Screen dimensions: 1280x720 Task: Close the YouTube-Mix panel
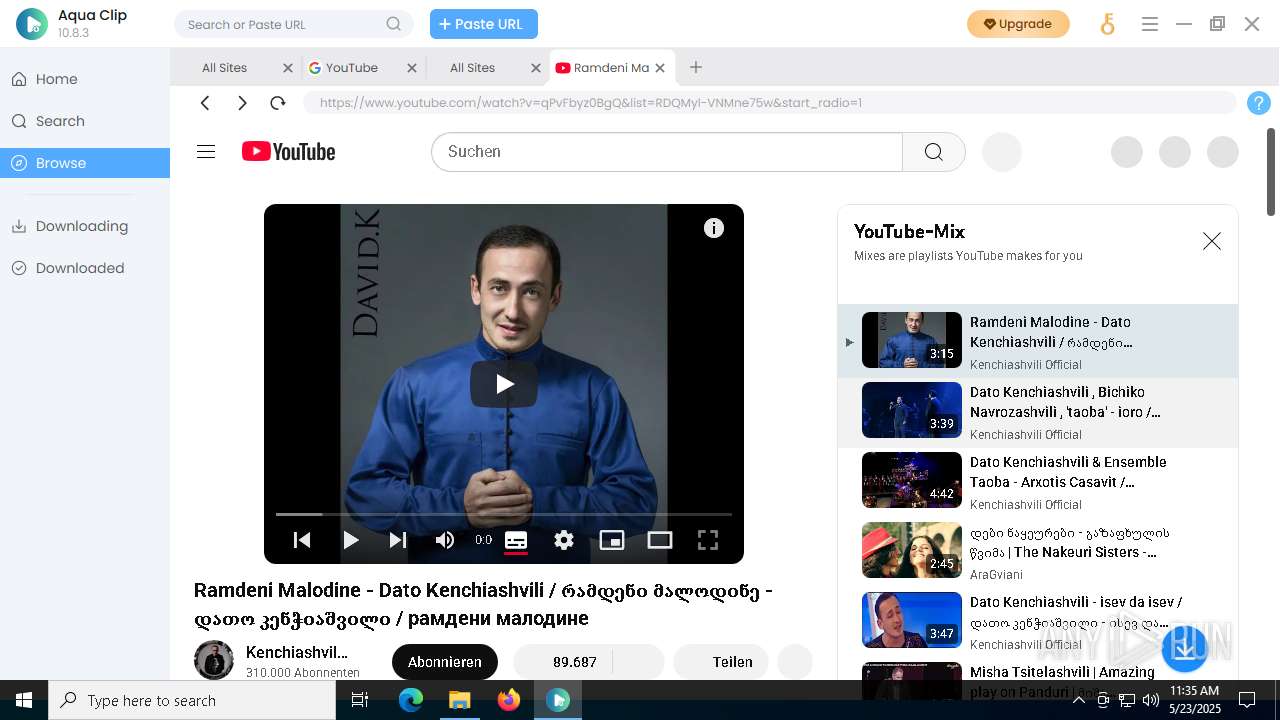pos(1212,241)
